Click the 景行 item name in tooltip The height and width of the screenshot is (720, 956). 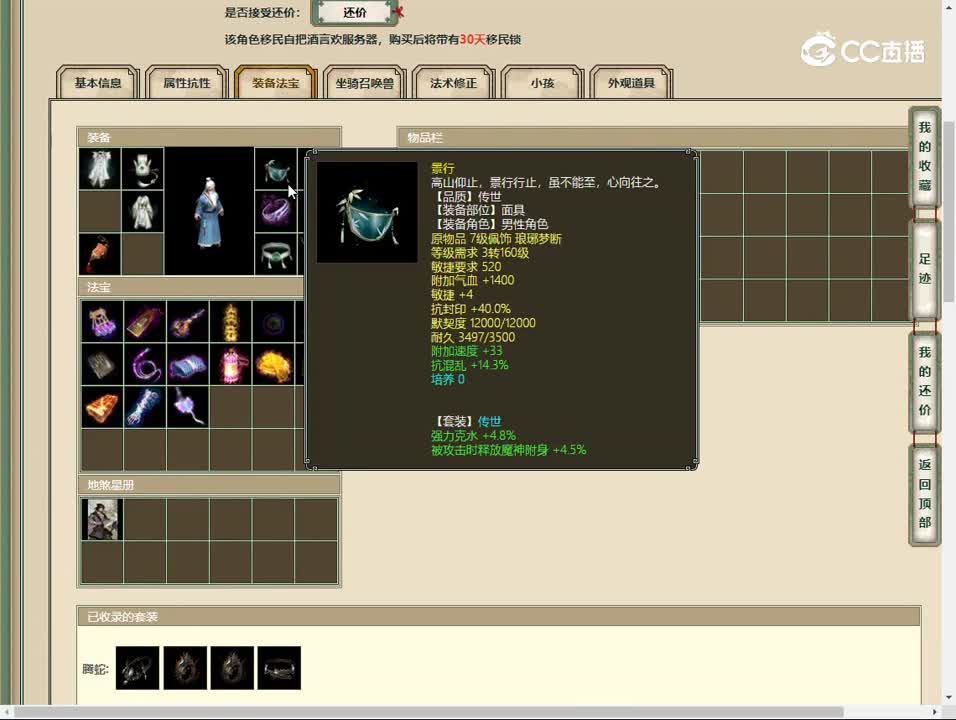pyautogui.click(x=443, y=168)
